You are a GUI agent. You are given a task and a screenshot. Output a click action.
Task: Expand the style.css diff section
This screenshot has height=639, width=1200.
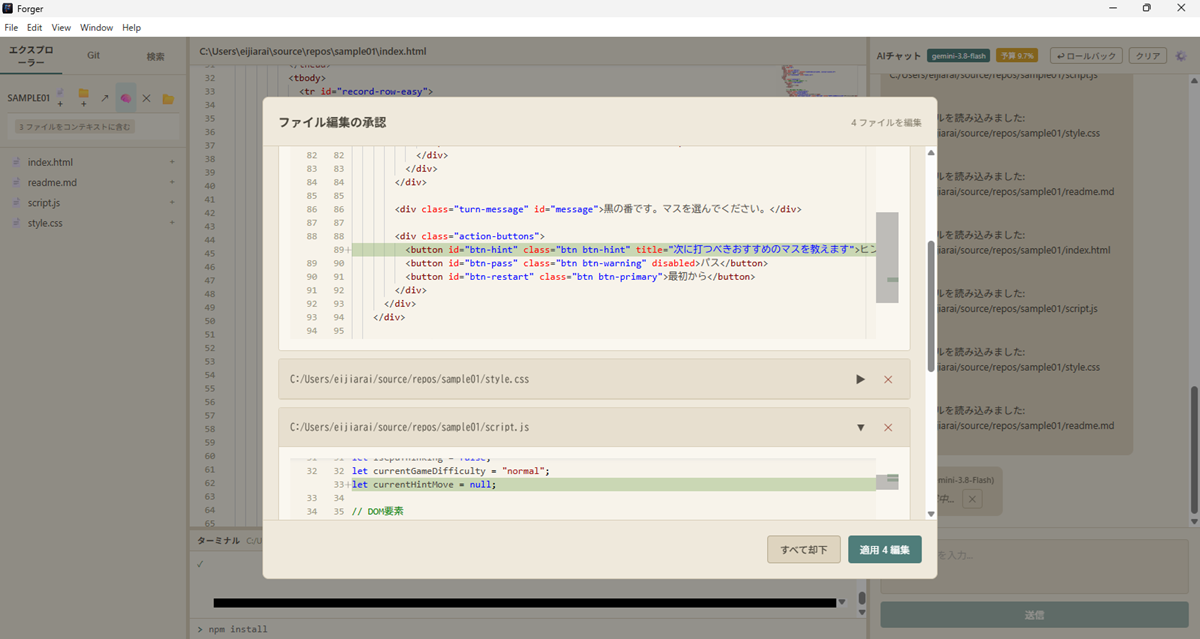[860, 380]
